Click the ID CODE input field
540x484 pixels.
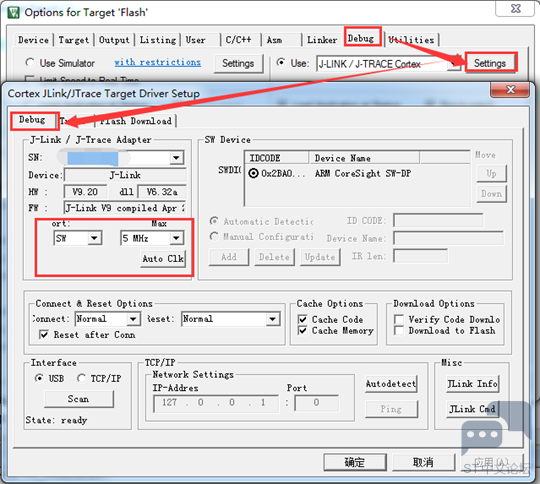[x=438, y=220]
